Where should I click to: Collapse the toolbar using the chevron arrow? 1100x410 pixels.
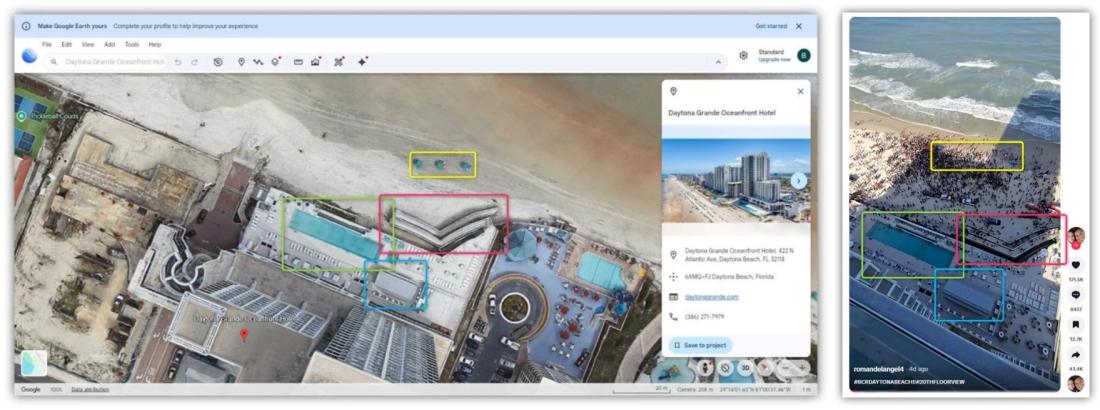pos(717,62)
